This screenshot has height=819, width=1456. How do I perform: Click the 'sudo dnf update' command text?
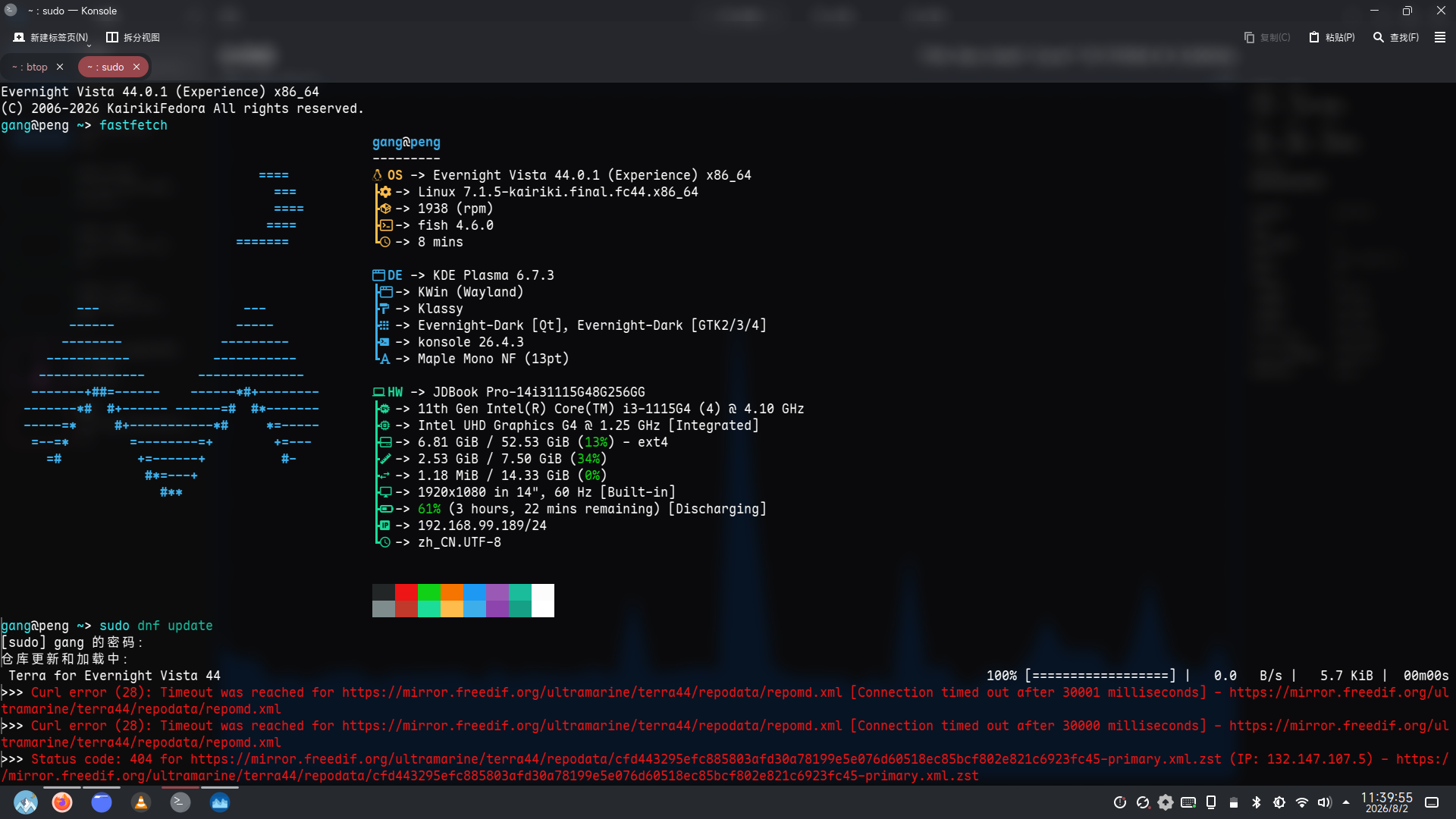click(x=156, y=626)
